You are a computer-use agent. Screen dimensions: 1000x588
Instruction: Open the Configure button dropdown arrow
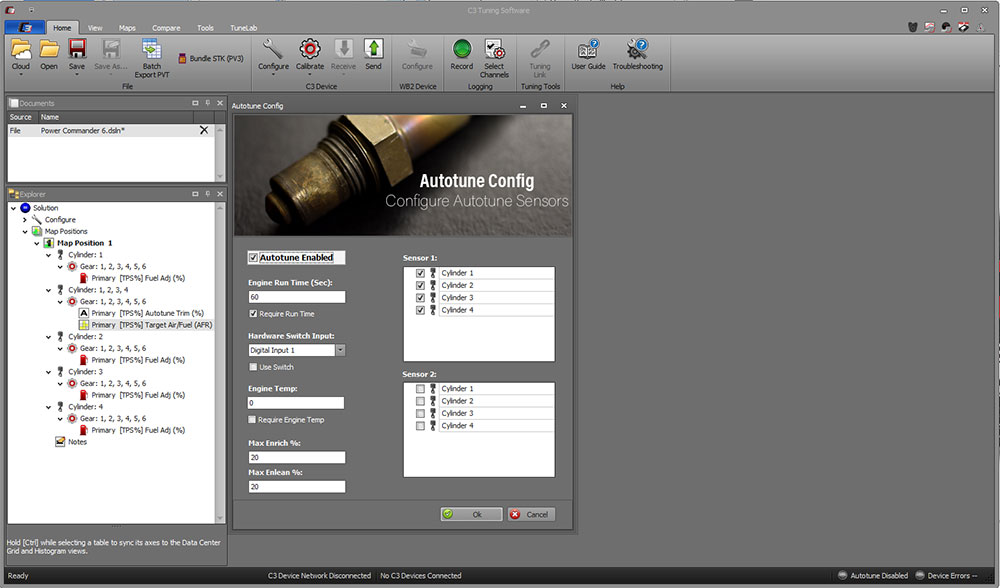(x=273, y=76)
